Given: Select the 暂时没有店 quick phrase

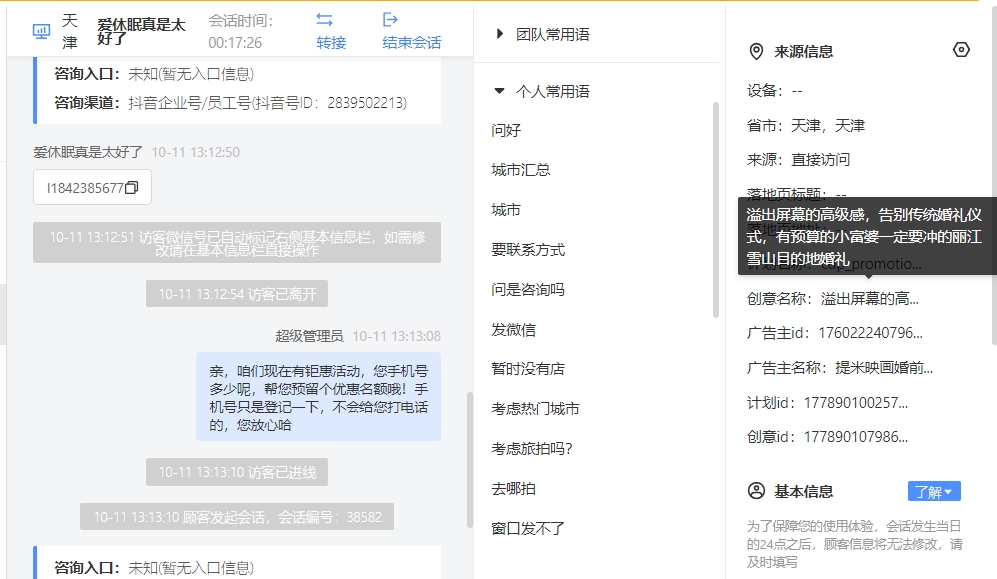Looking at the screenshot, I should [x=528, y=369].
